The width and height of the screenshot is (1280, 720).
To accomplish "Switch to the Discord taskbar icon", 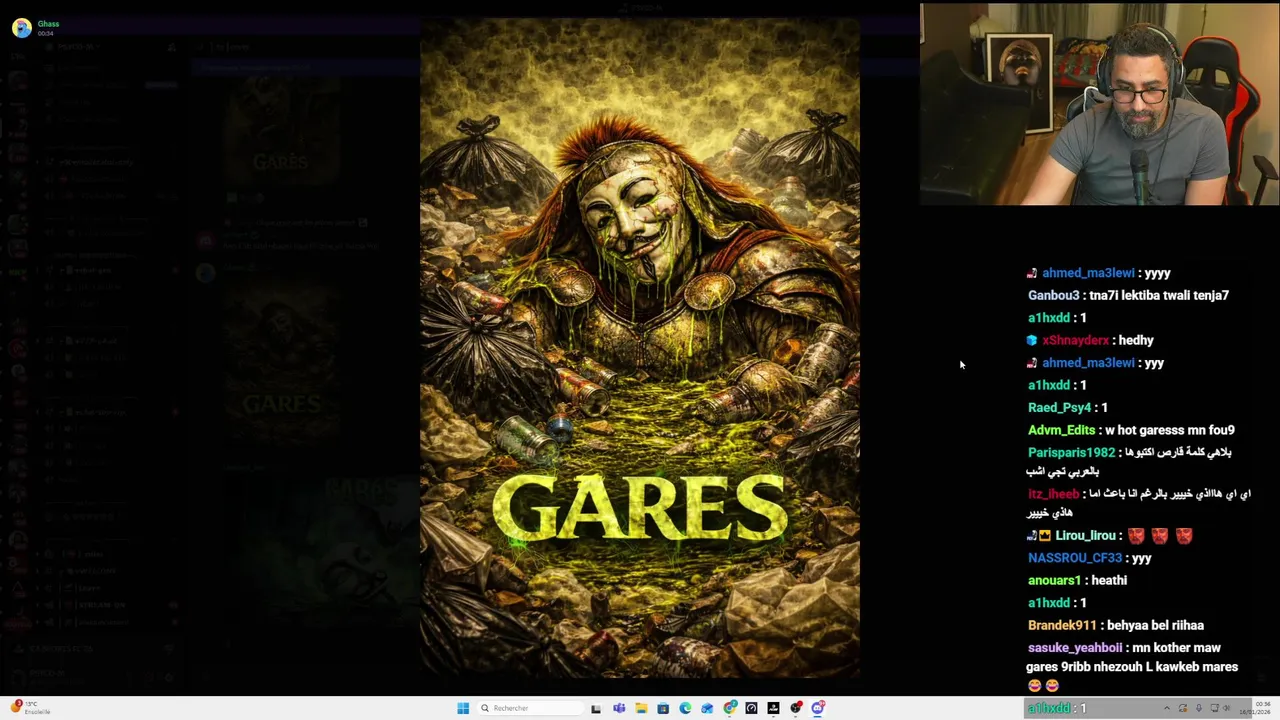I will [818, 708].
